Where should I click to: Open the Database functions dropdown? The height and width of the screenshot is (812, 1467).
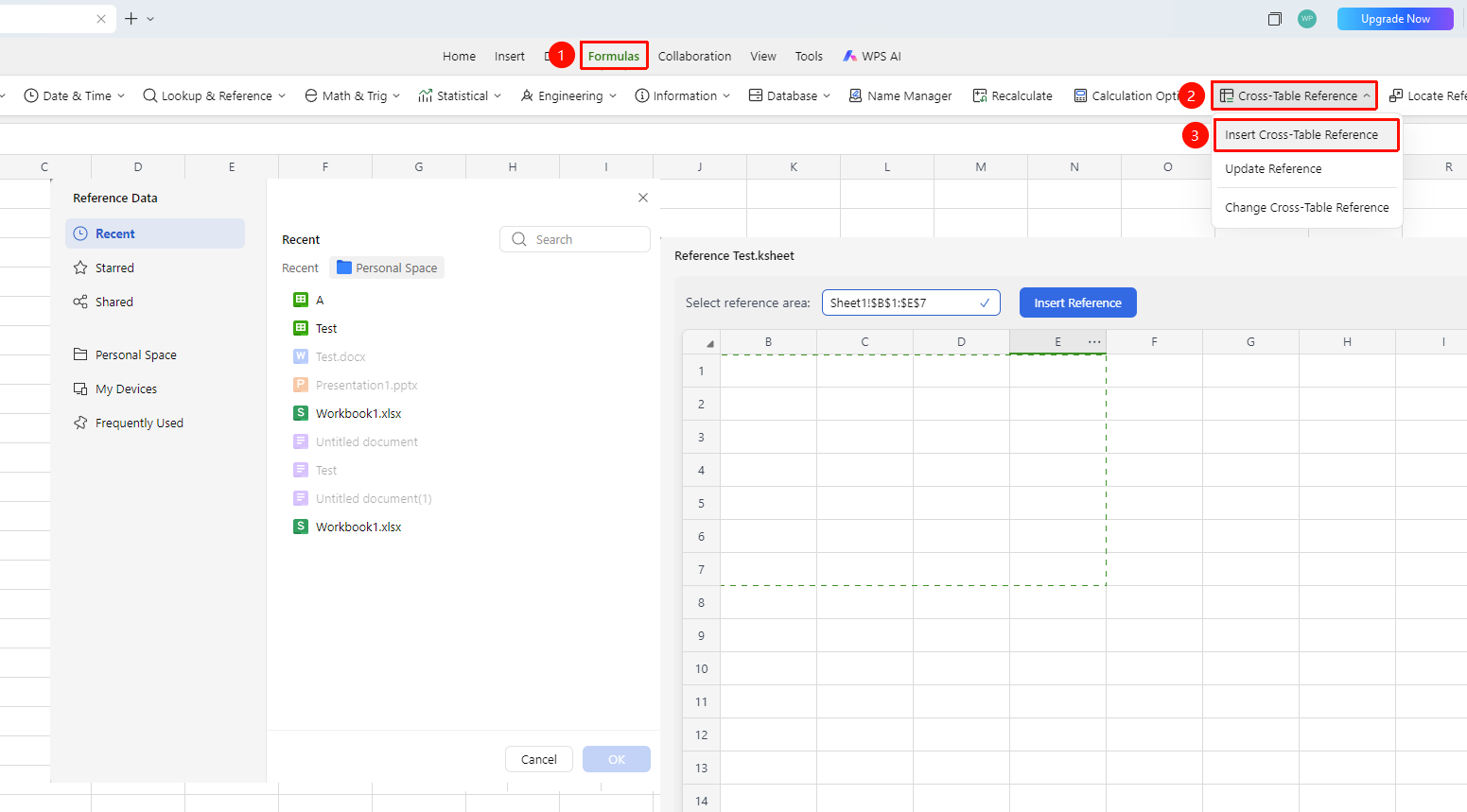[789, 95]
